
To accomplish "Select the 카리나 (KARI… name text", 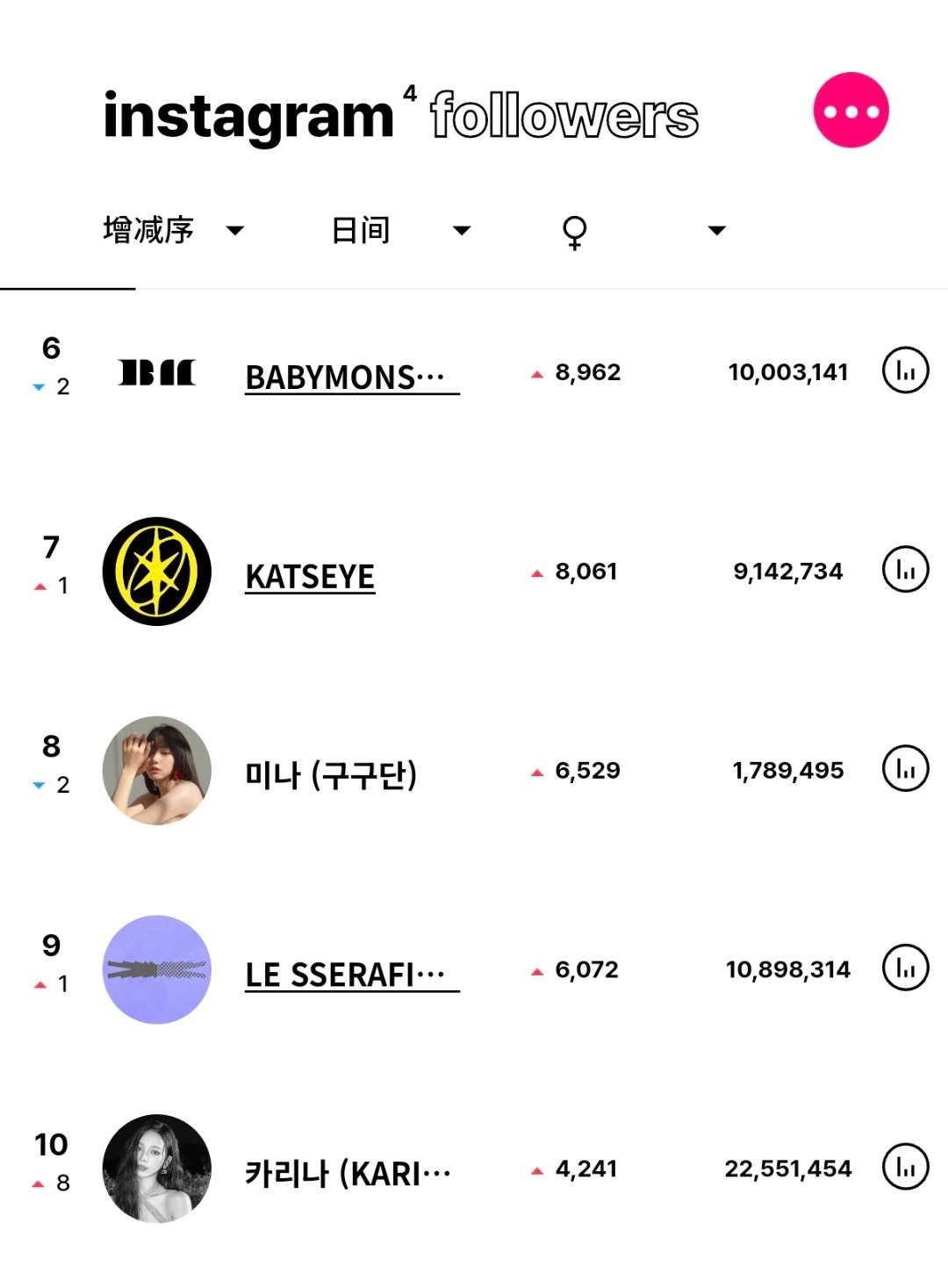I will (x=348, y=1173).
